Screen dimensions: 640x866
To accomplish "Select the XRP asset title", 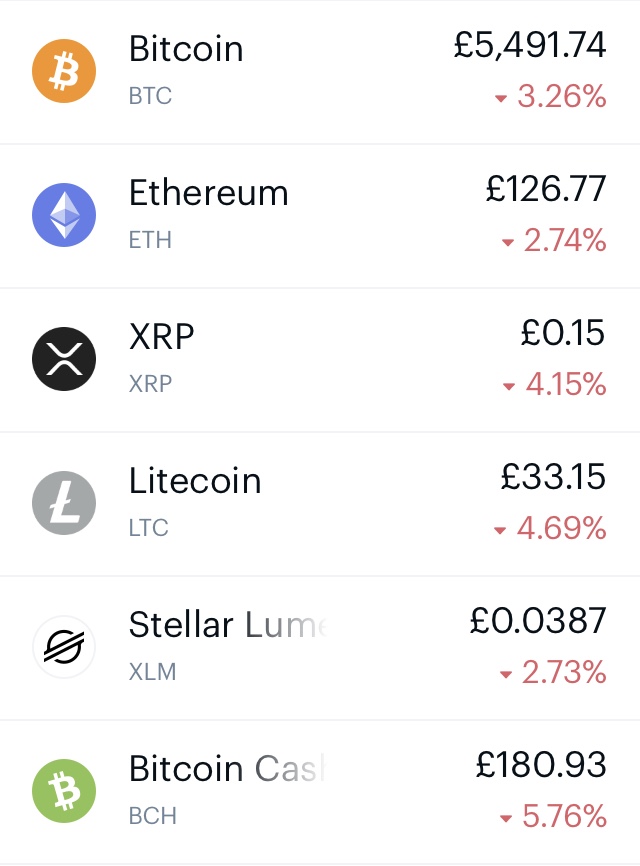I will pos(162,336).
